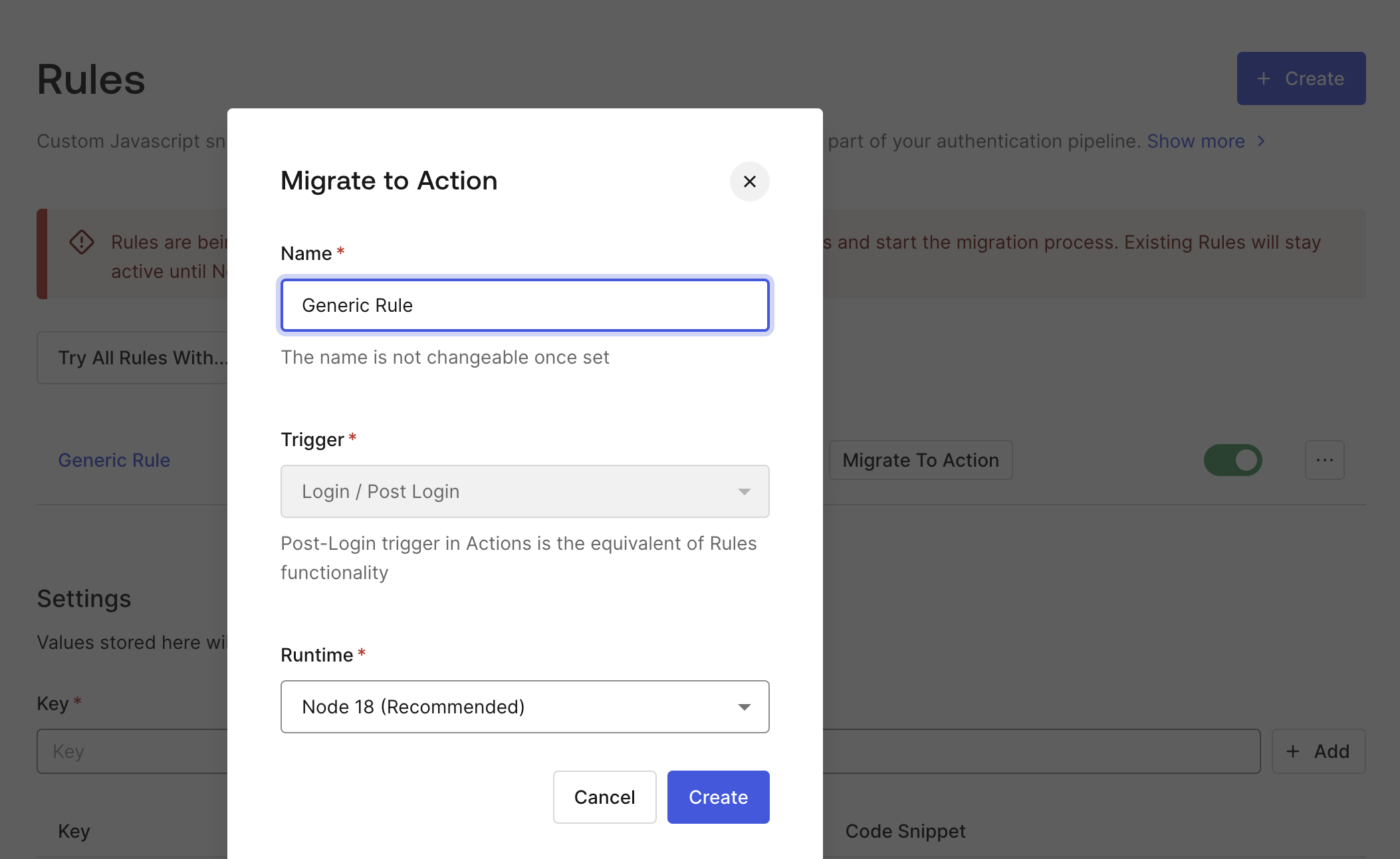Click the Key input field
The width and height of the screenshot is (1400, 859).
pyautogui.click(x=133, y=751)
